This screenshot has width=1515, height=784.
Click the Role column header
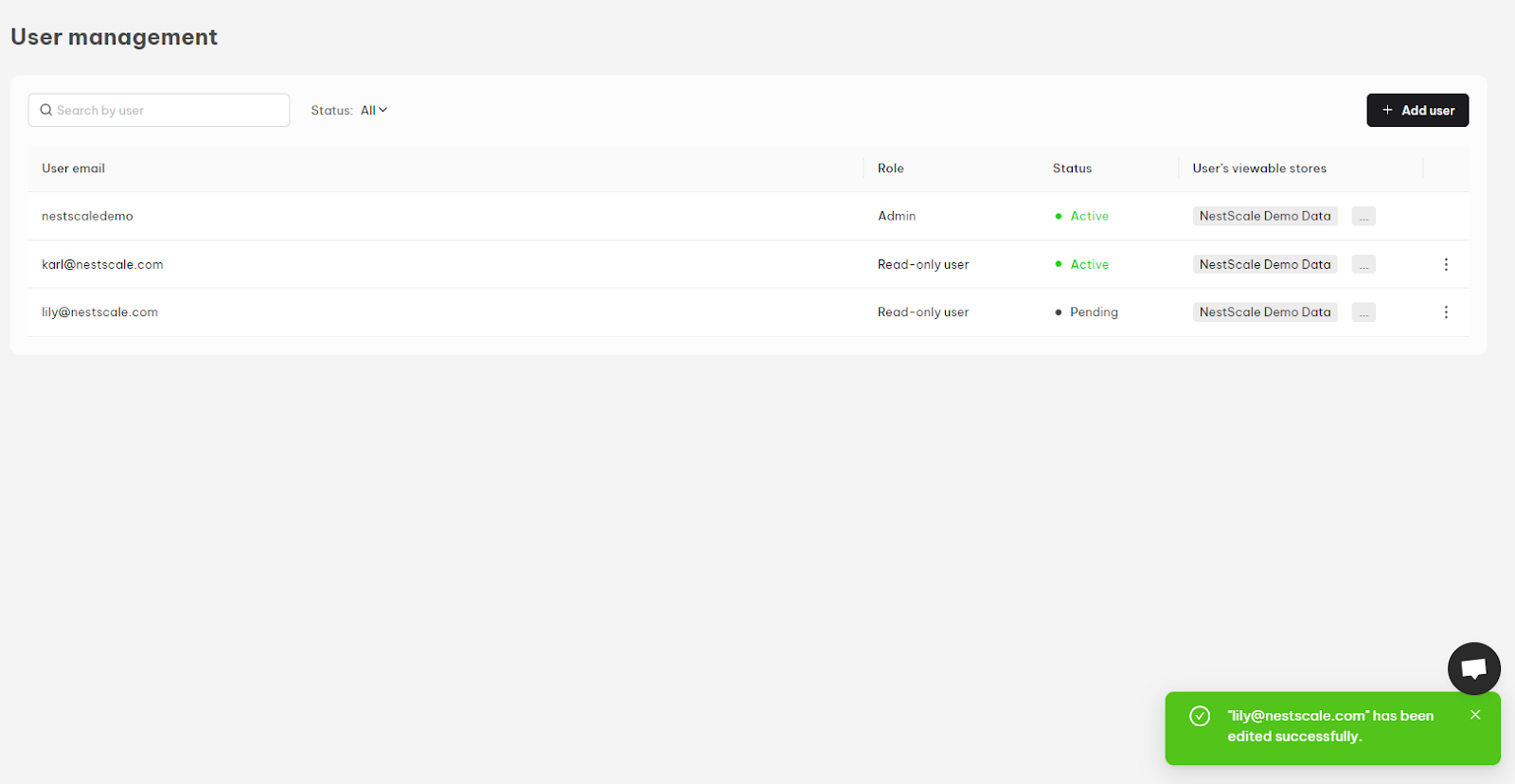click(x=890, y=168)
